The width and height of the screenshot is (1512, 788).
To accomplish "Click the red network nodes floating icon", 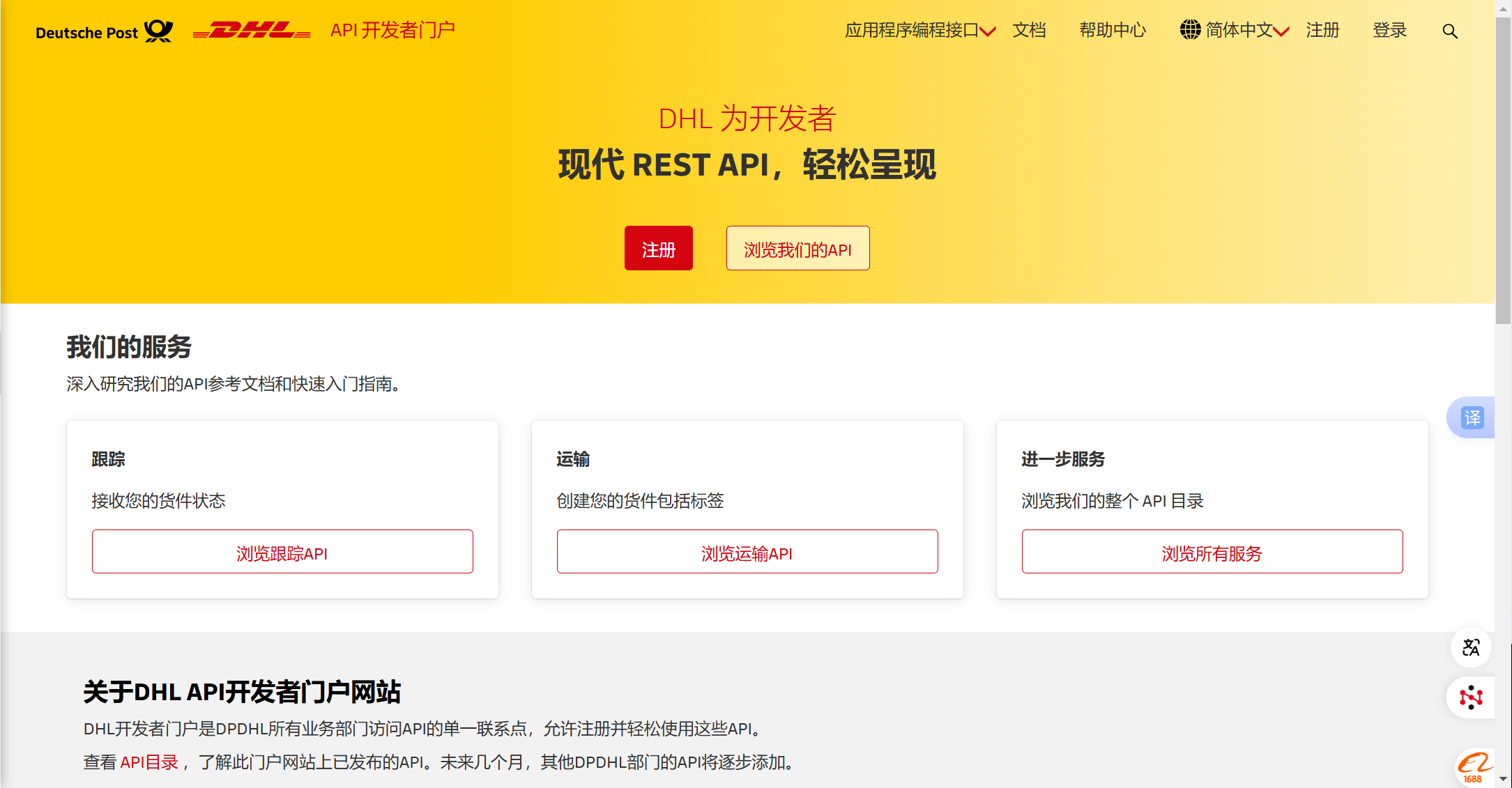I will tap(1471, 697).
